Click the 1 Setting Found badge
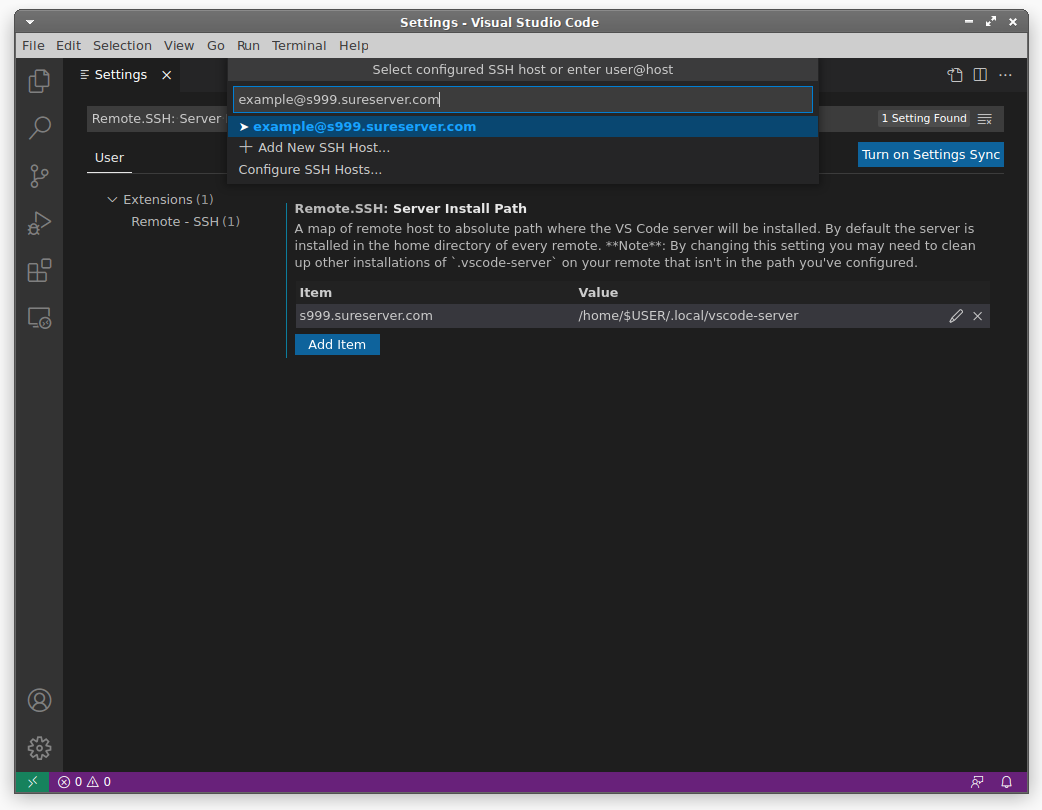Image resolution: width=1042 pixels, height=810 pixels. [x=924, y=118]
